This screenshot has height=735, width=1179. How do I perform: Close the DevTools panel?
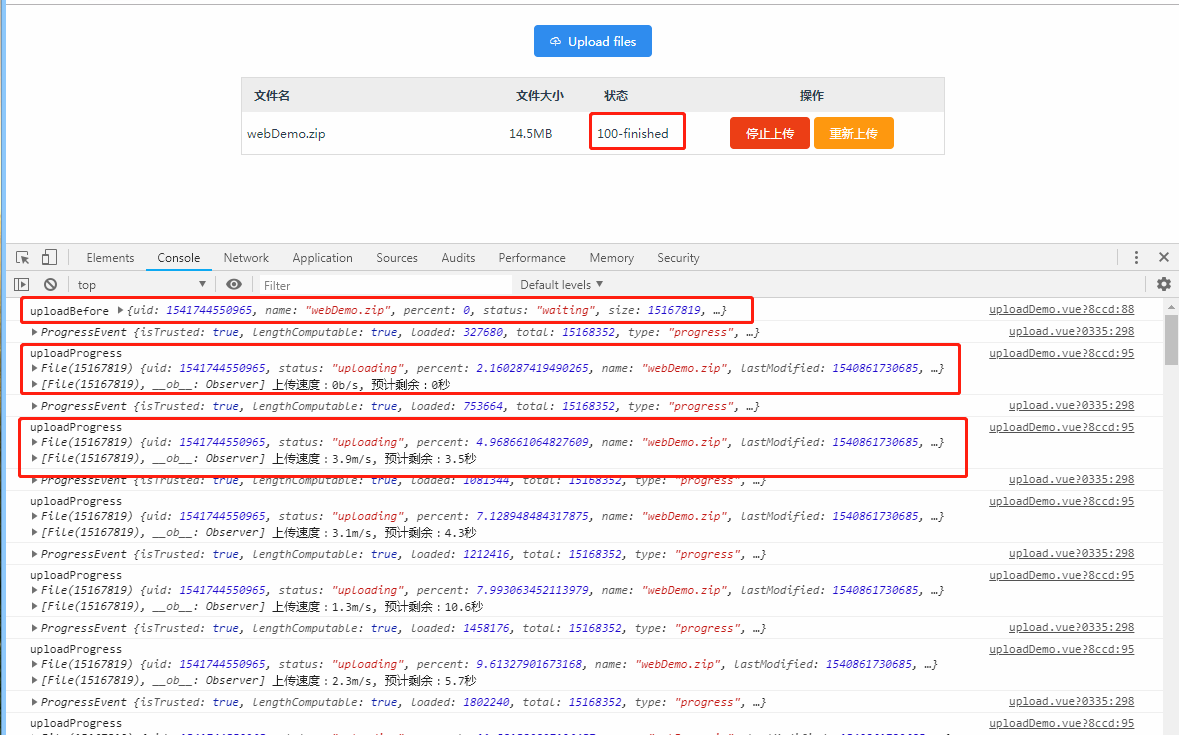(1164, 257)
